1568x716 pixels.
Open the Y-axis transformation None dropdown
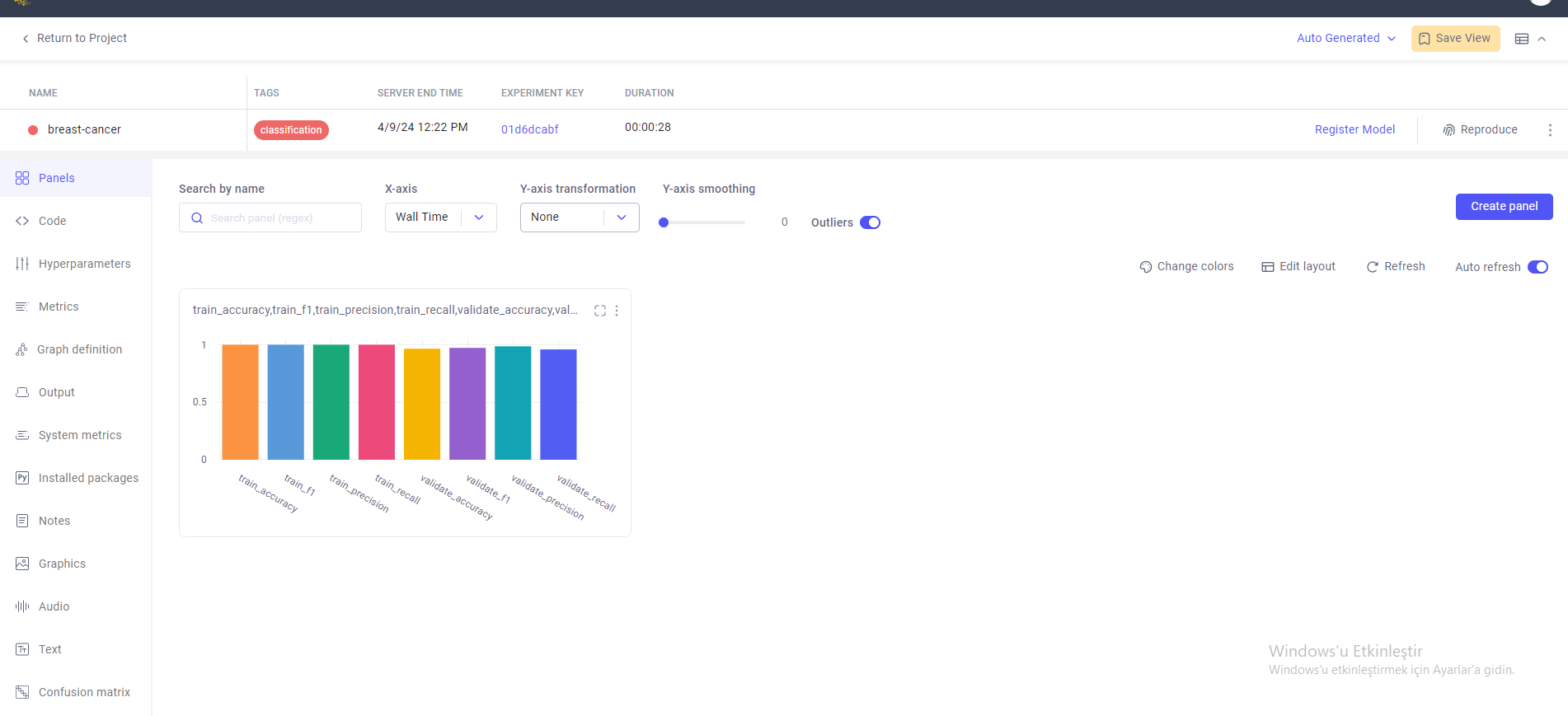click(x=580, y=218)
